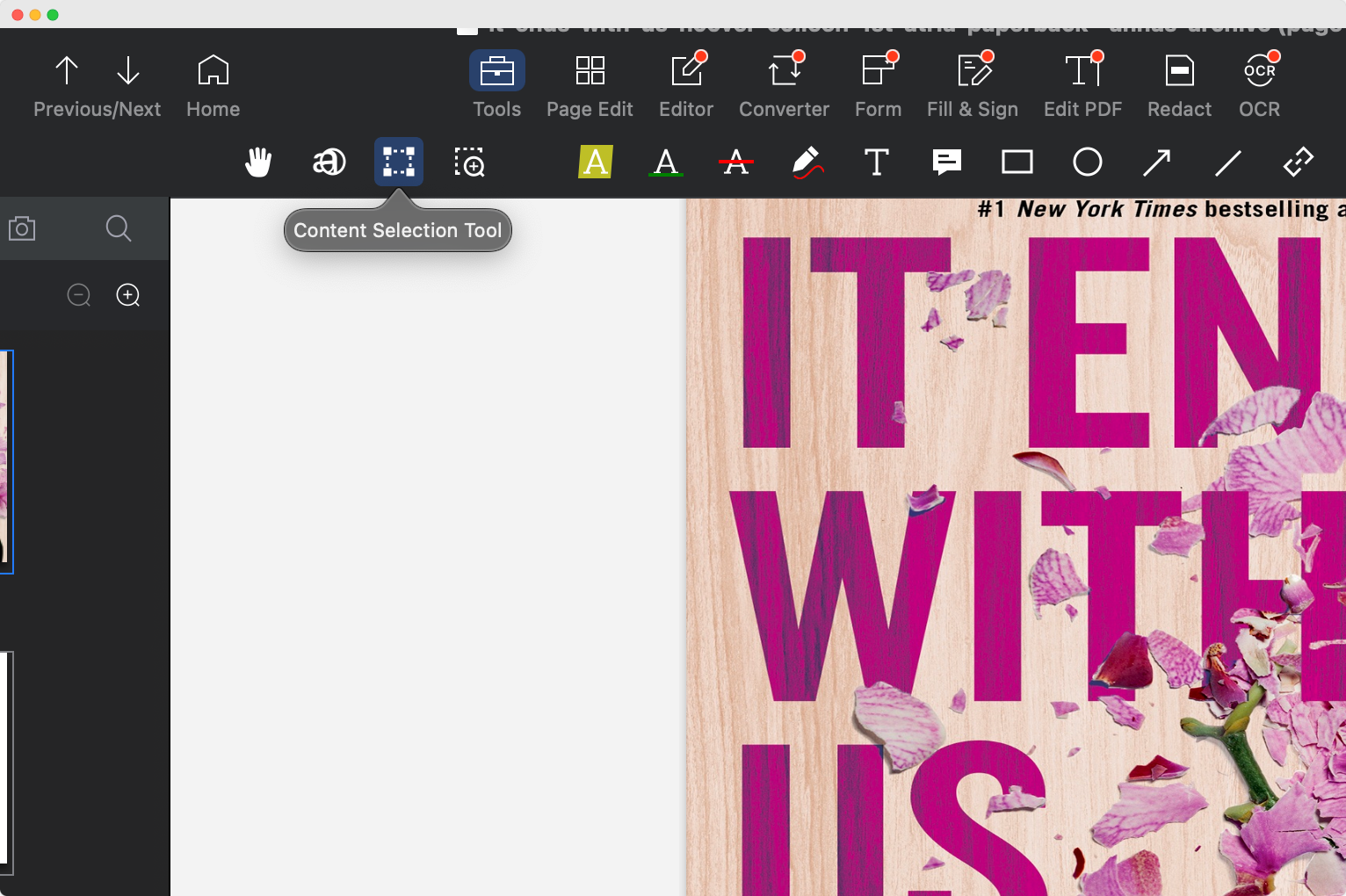Go to previous page with up arrow
The width and height of the screenshot is (1346, 896).
pyautogui.click(x=67, y=70)
